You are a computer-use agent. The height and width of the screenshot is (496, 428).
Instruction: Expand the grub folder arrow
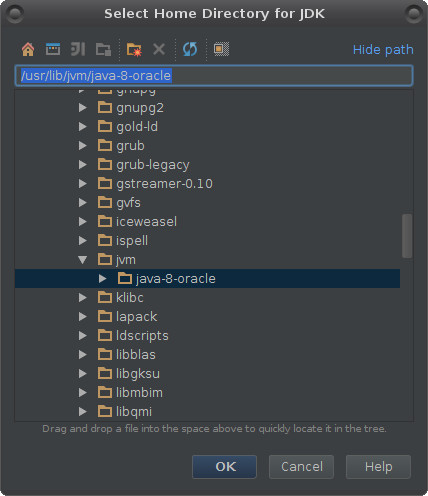point(83,146)
